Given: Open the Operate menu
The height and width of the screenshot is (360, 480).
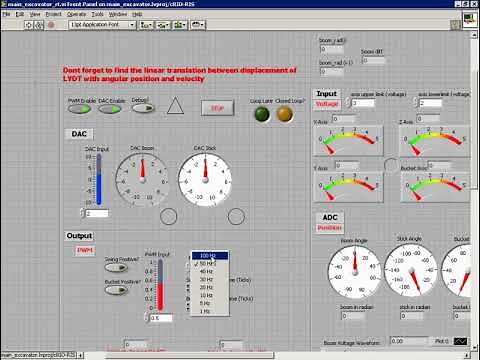Looking at the screenshot, I should click(76, 14).
